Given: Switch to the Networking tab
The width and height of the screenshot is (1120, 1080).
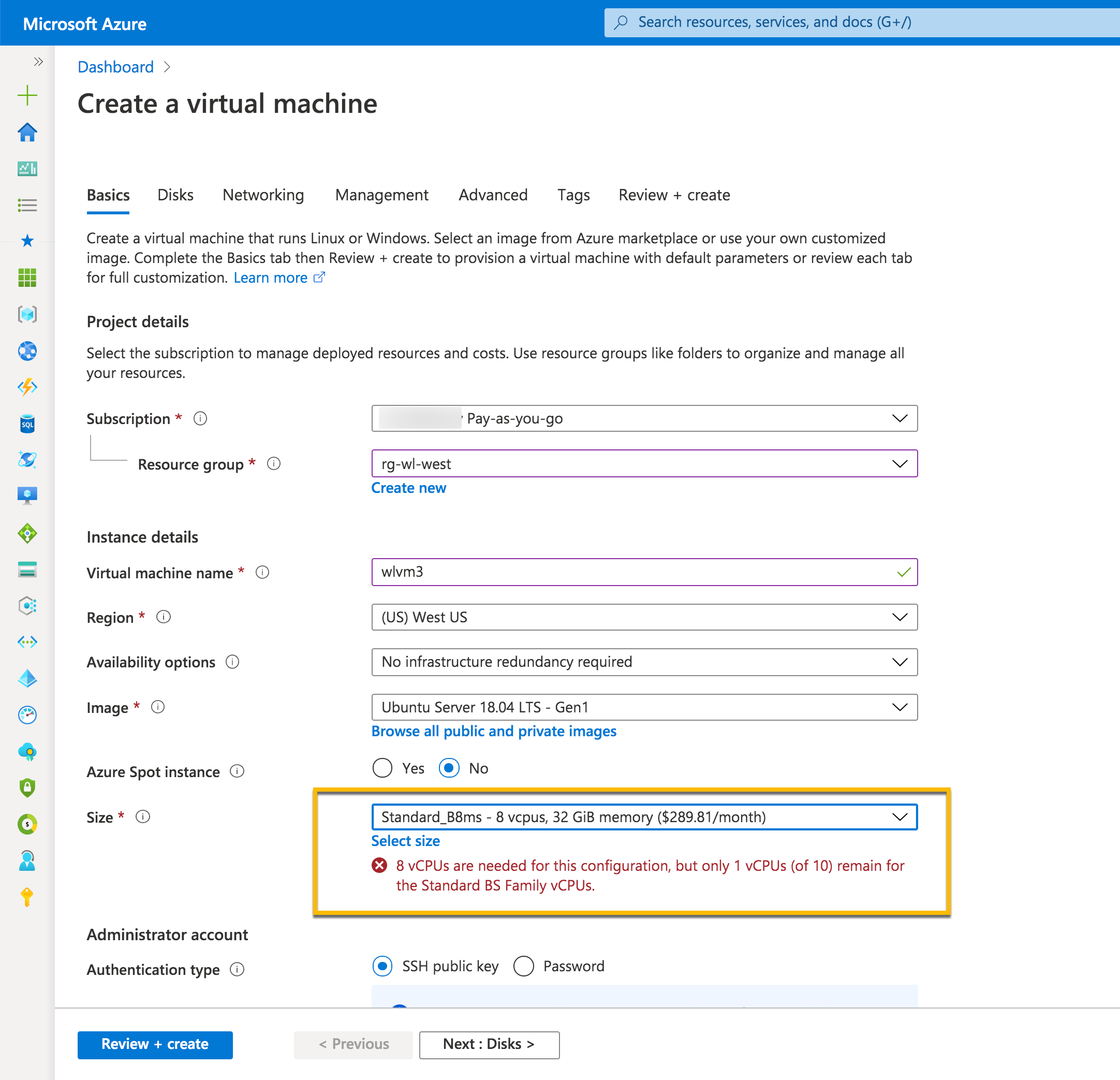Looking at the screenshot, I should (x=263, y=195).
